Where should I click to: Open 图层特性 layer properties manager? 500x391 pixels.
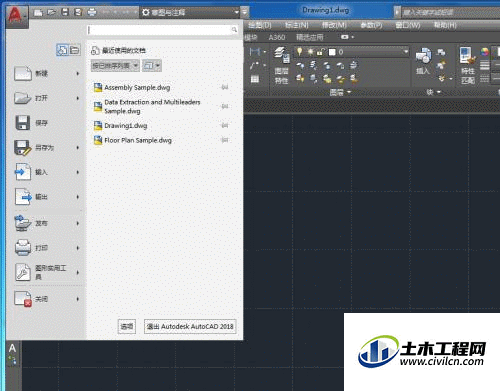pyautogui.click(x=281, y=65)
